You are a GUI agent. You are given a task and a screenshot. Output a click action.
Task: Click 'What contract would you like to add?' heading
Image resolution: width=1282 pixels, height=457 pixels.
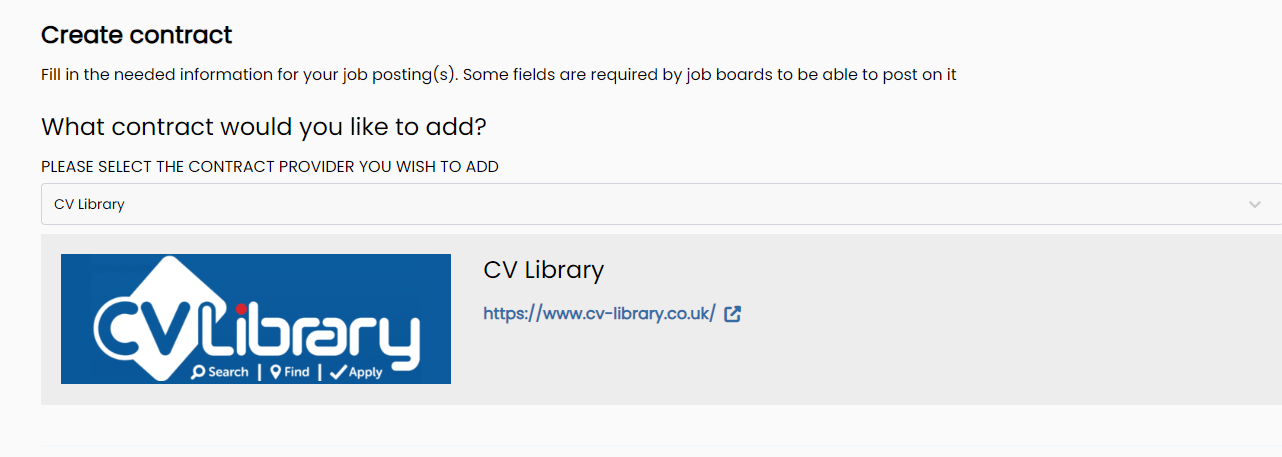pos(263,127)
